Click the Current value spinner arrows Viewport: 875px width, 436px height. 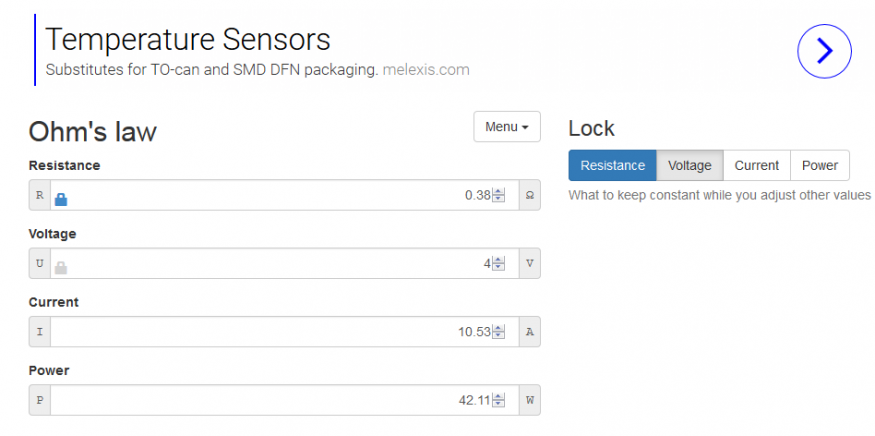tap(499, 332)
